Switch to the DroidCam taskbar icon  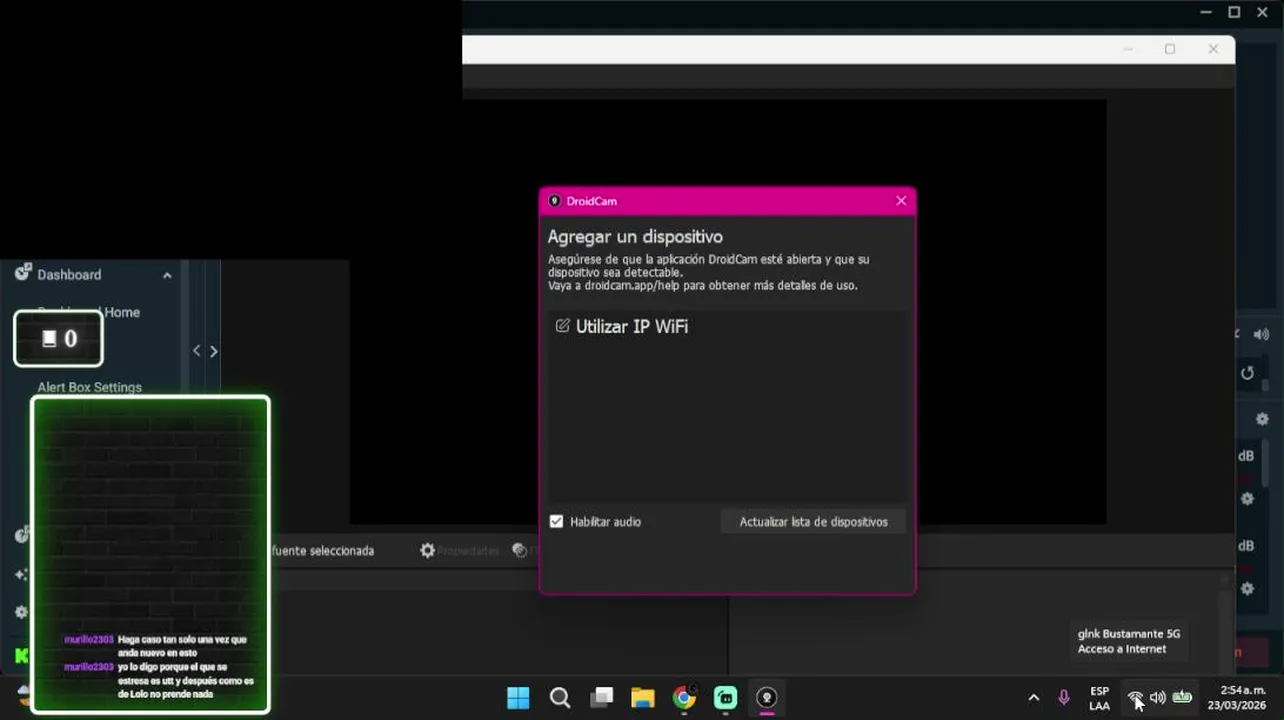767,698
